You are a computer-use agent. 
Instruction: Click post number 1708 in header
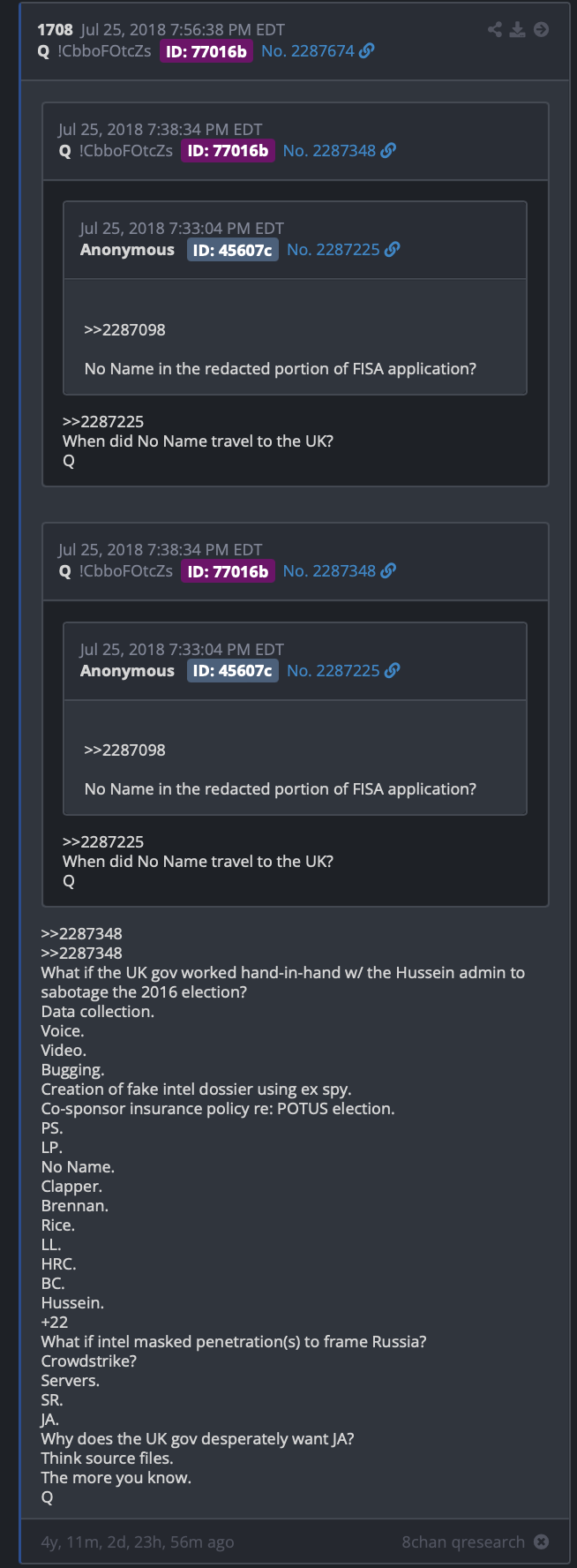tap(55, 30)
